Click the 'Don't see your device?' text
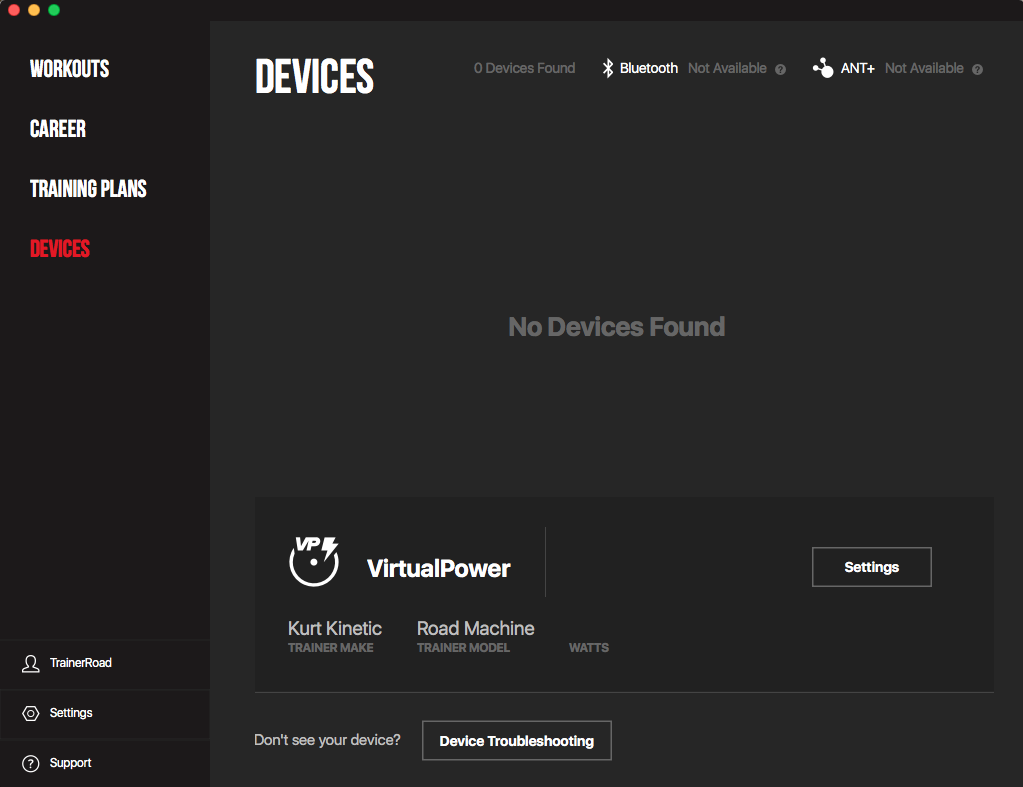 pyautogui.click(x=327, y=740)
